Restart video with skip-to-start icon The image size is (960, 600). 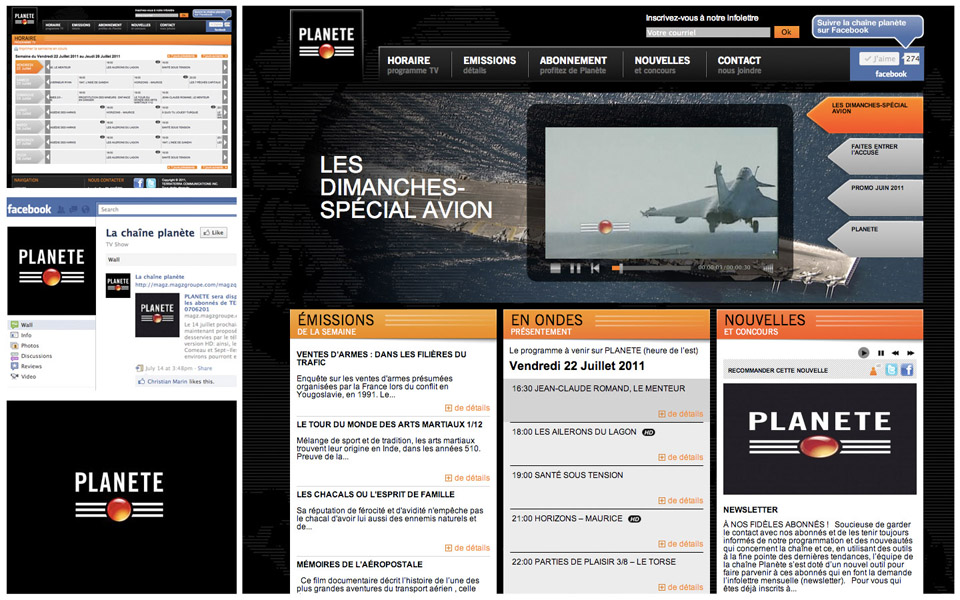coord(595,268)
